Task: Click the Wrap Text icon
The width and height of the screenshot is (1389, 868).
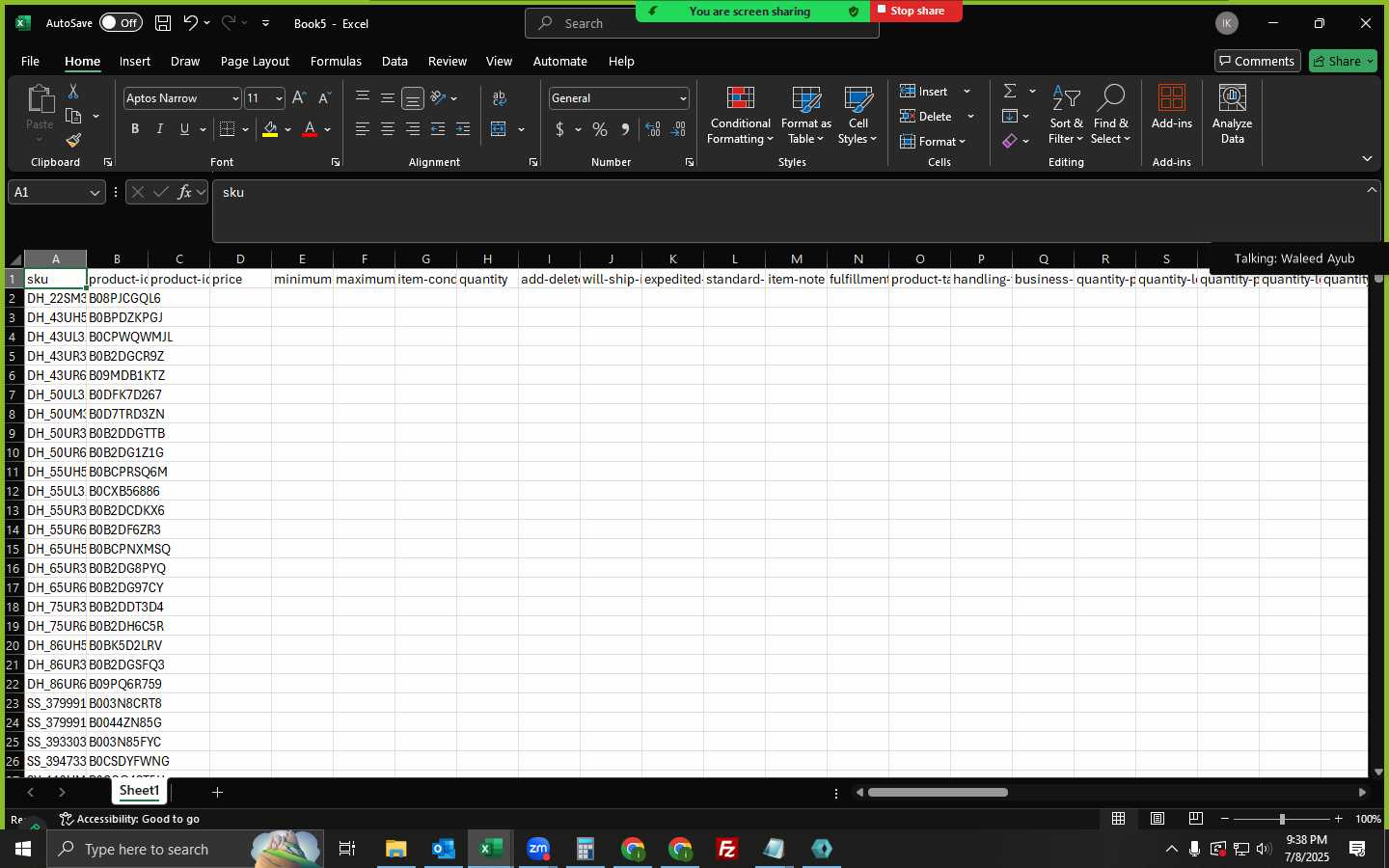Action: point(500,98)
